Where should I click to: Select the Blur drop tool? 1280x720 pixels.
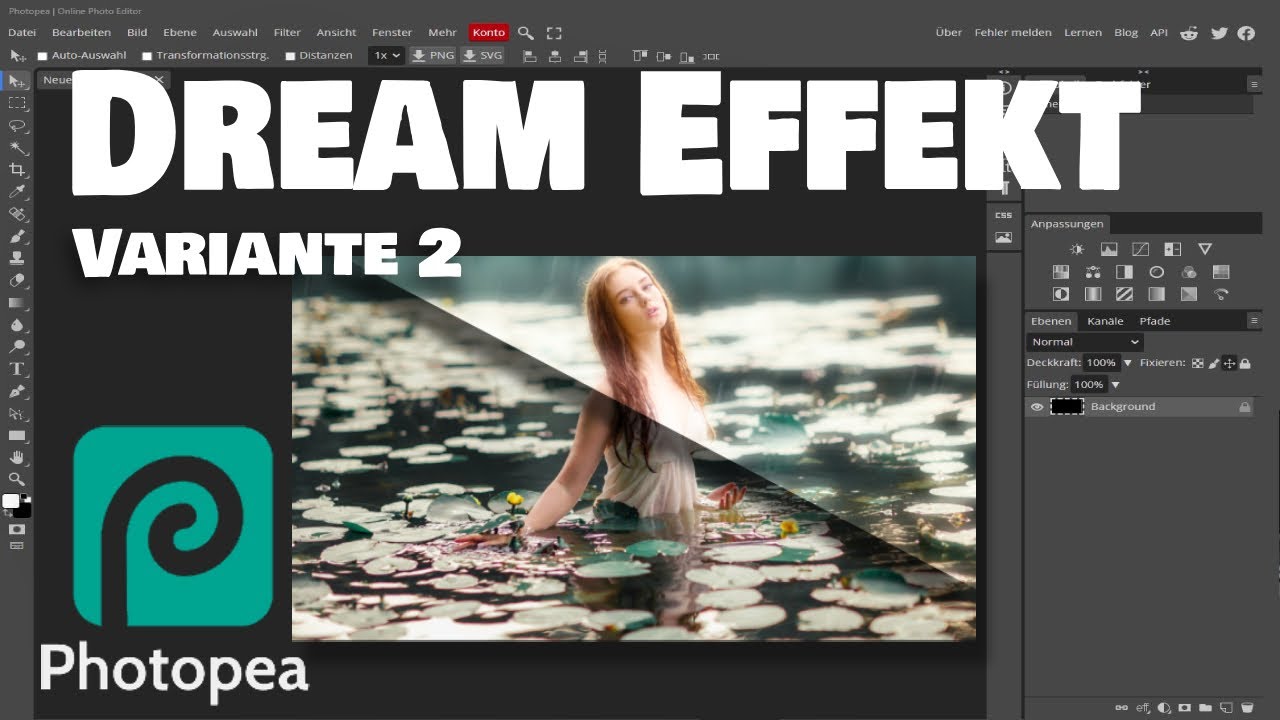point(17,325)
